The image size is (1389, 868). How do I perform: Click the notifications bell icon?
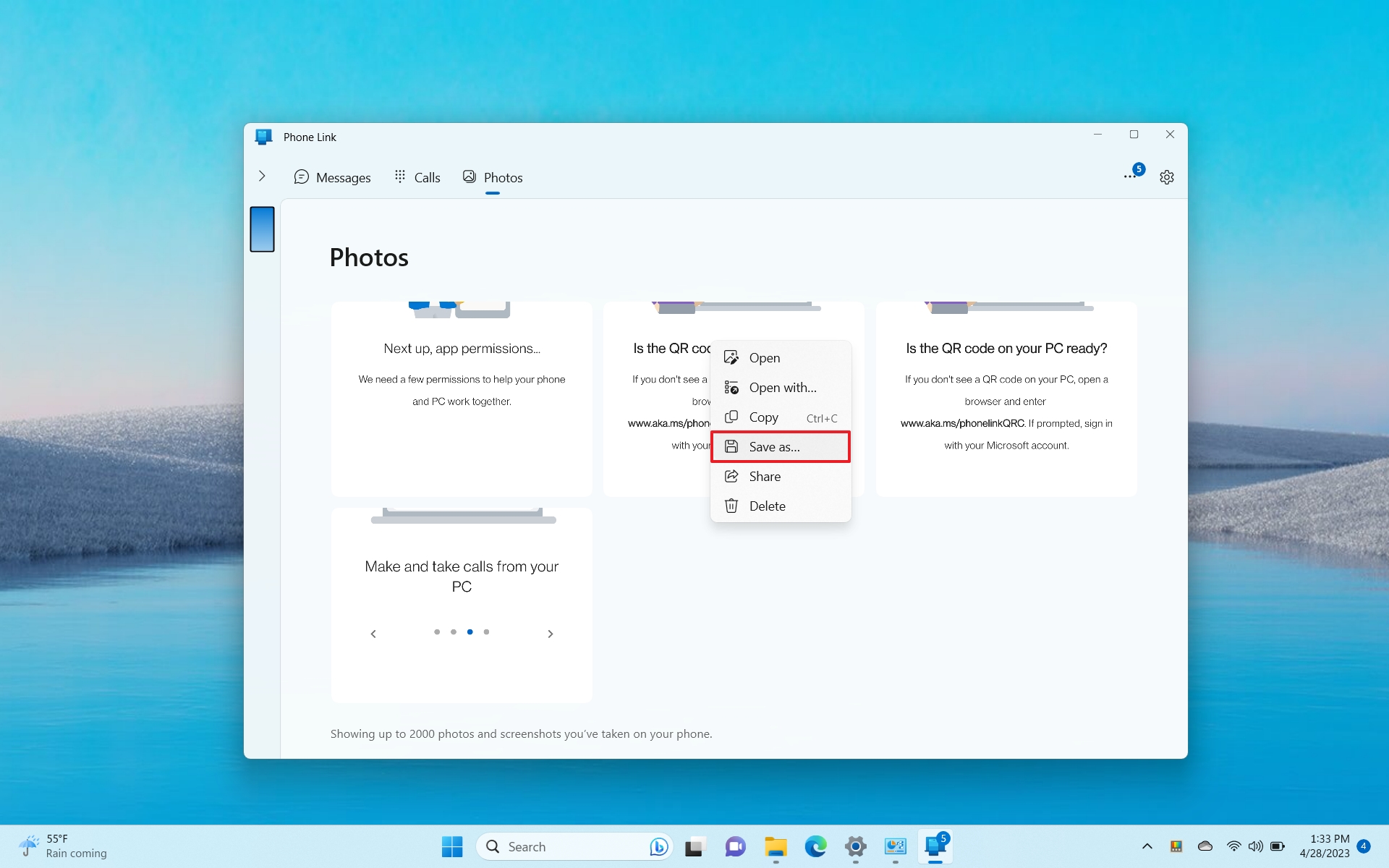(1129, 177)
